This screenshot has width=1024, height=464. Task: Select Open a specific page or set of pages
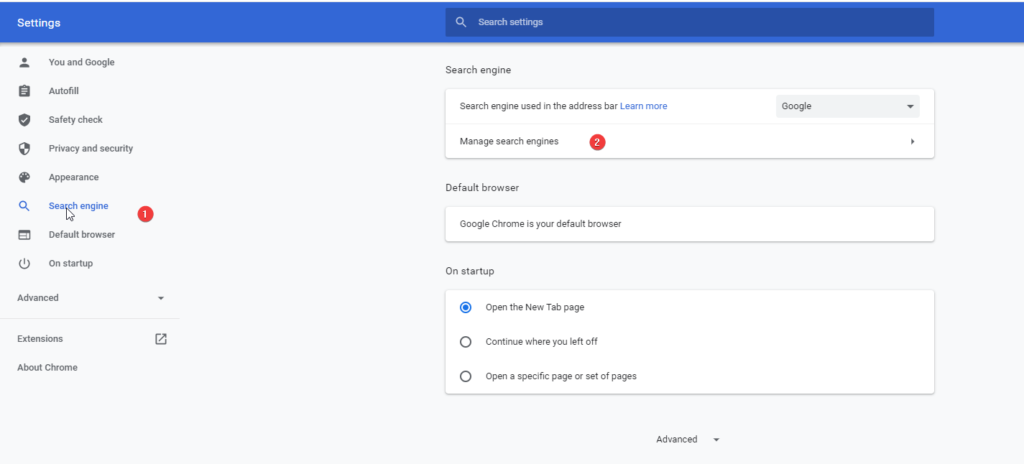pyautogui.click(x=466, y=376)
